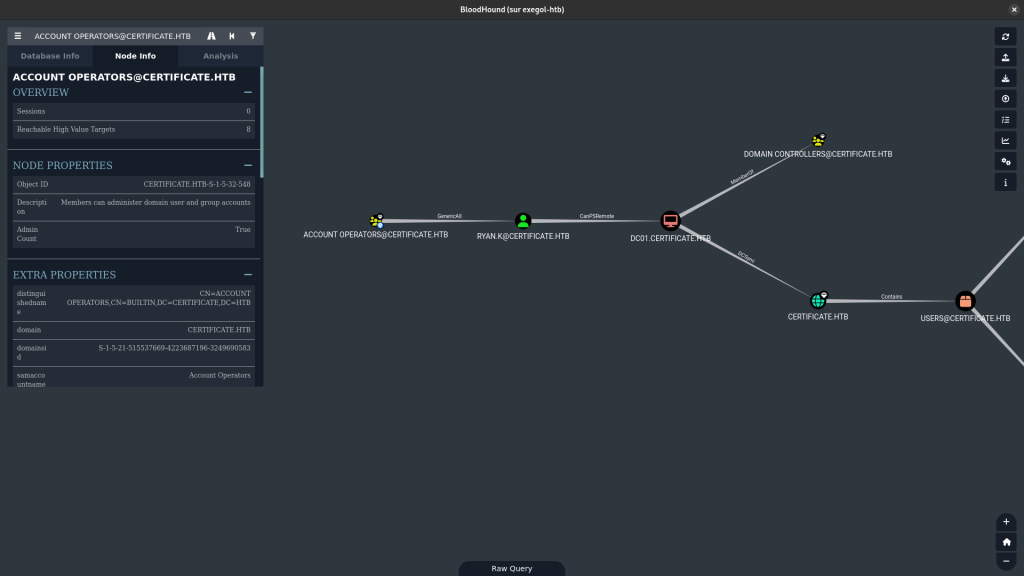Screen dimensions: 1024x576
Task: Switch to the Node Info tab
Action: 135,56
